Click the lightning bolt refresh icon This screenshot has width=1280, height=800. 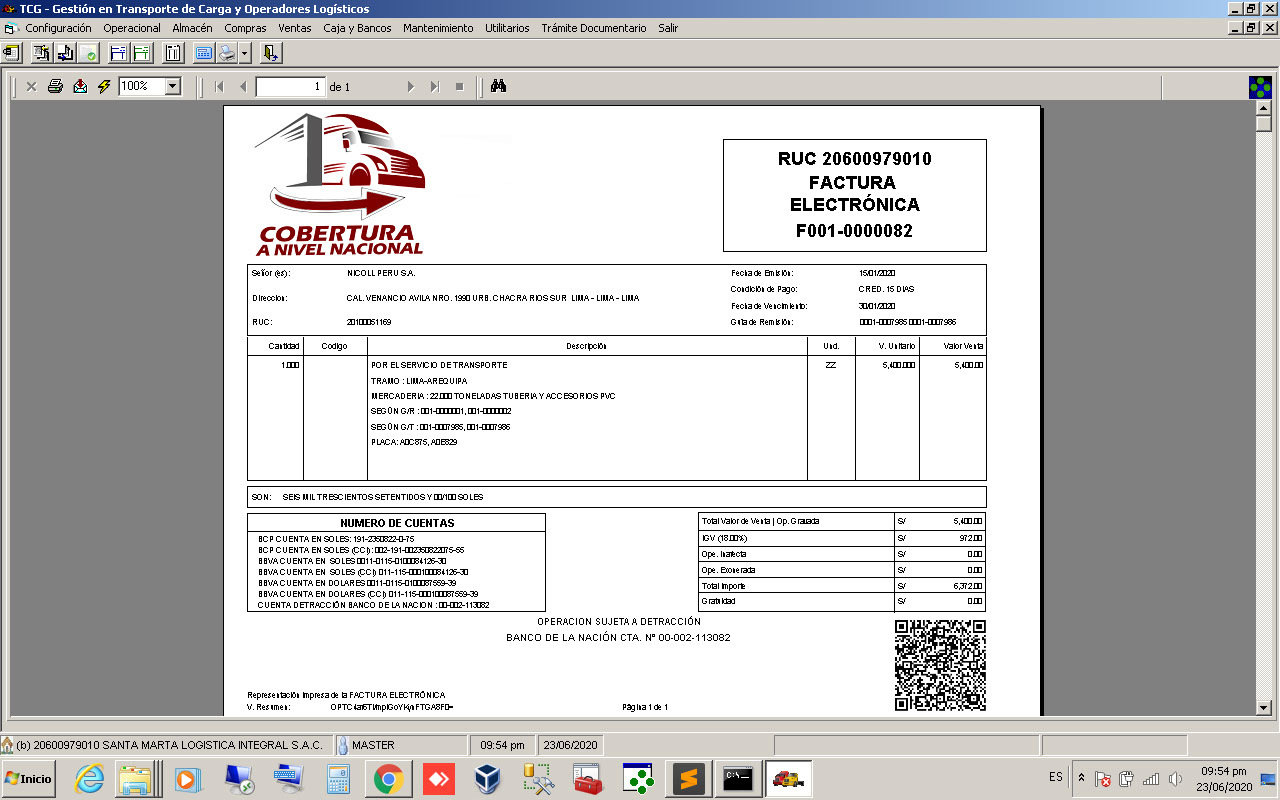pos(104,87)
